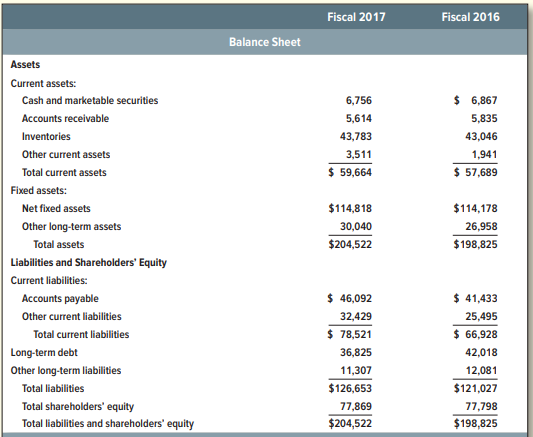This screenshot has height=437, width=533.
Task: Click the Fiscal 2016 column header
Action: [x=470, y=17]
